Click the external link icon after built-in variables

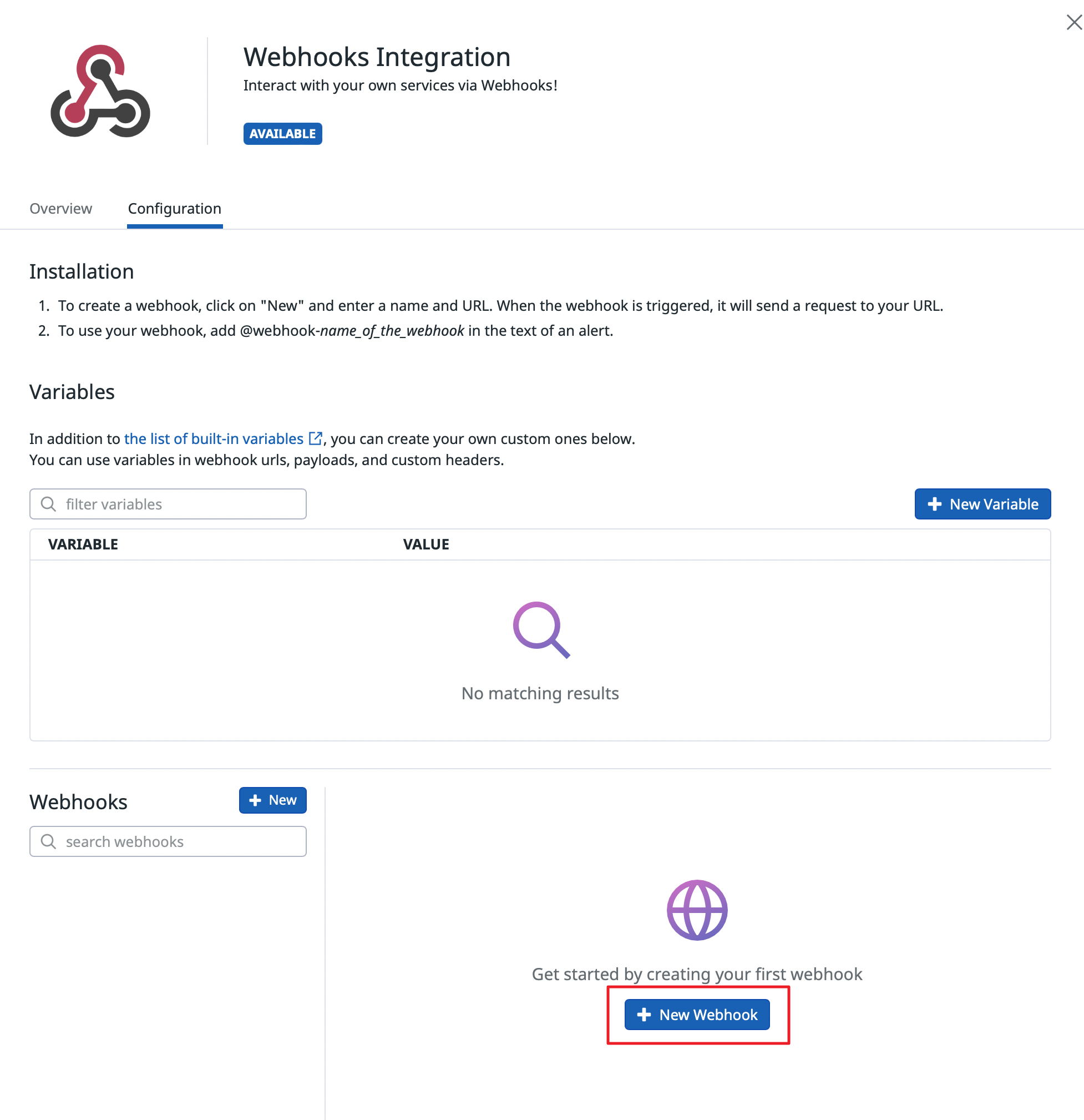(x=315, y=438)
